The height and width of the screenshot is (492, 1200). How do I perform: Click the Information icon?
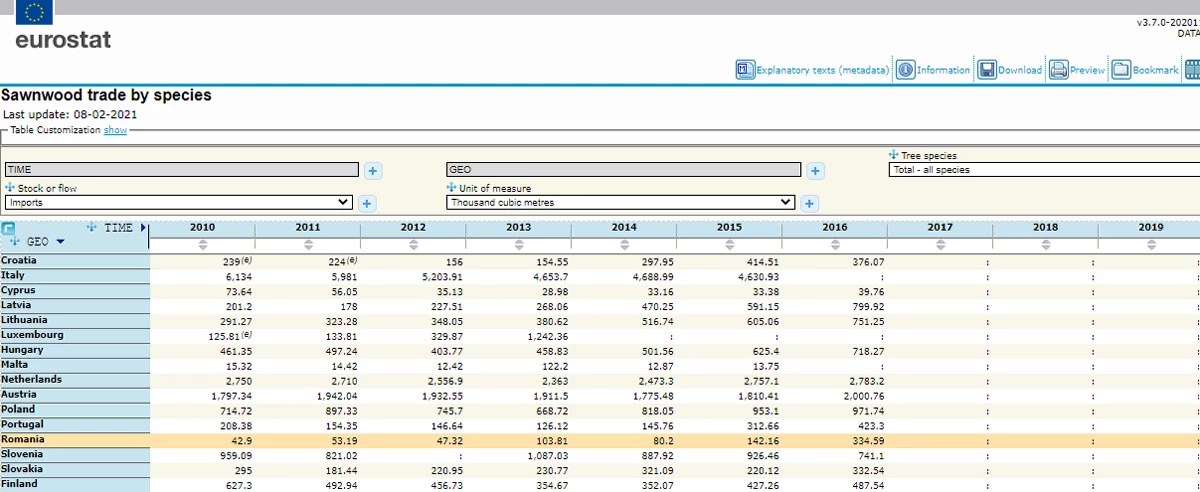(x=905, y=70)
